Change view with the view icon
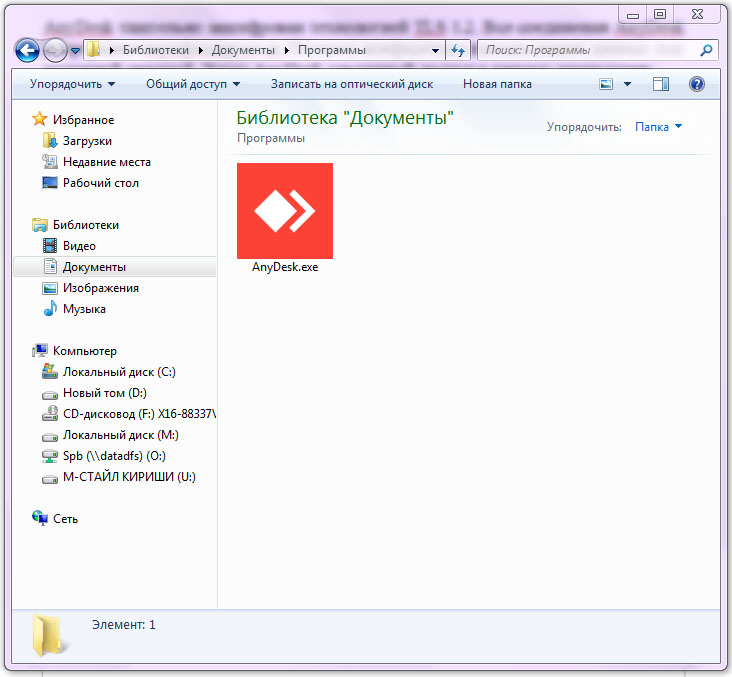This screenshot has width=732, height=677. click(606, 84)
